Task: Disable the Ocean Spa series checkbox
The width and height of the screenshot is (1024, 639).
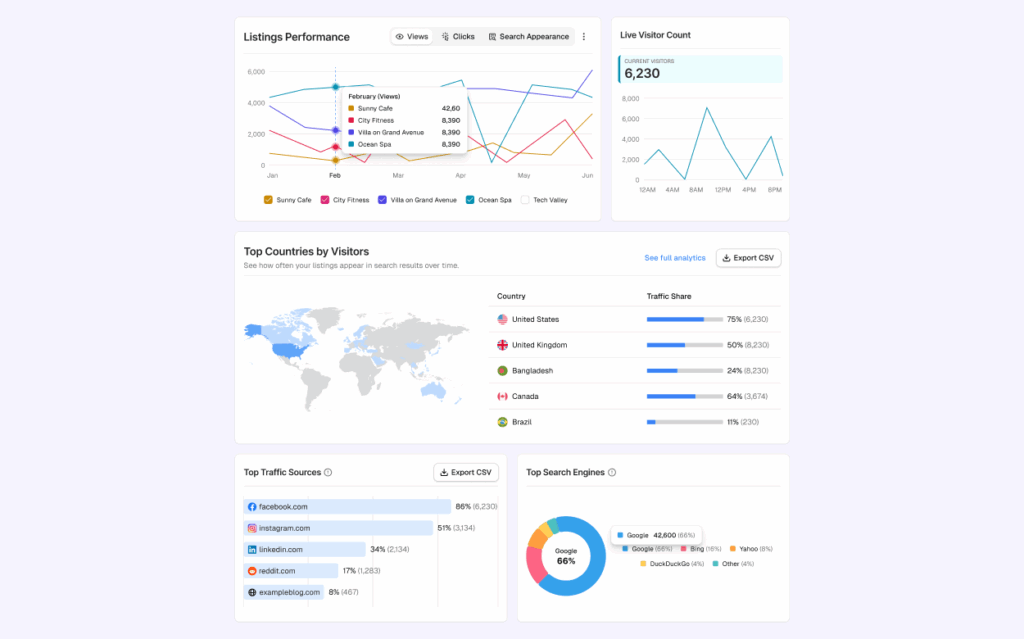Action: [x=470, y=200]
